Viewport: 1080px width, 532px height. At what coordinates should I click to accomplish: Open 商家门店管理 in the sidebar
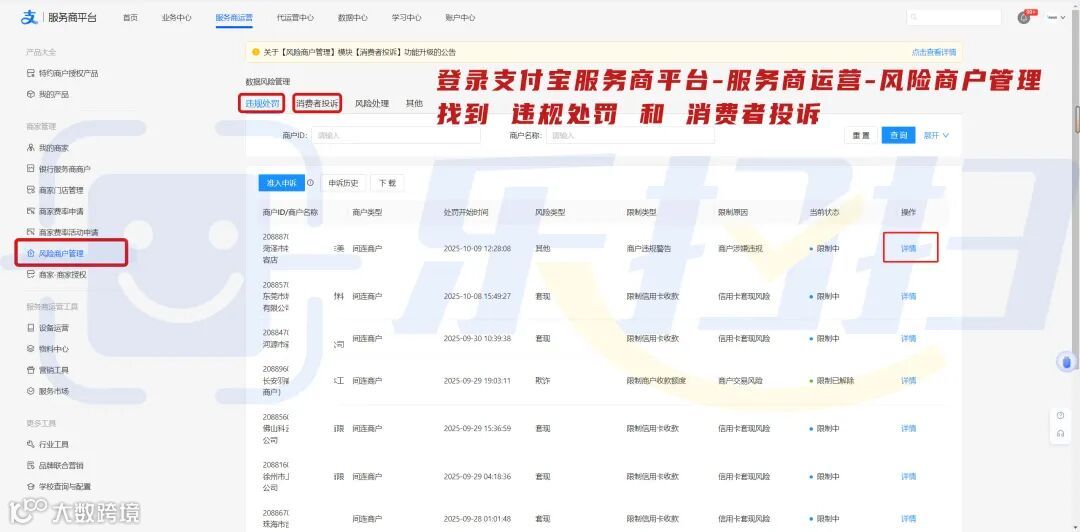[61, 190]
